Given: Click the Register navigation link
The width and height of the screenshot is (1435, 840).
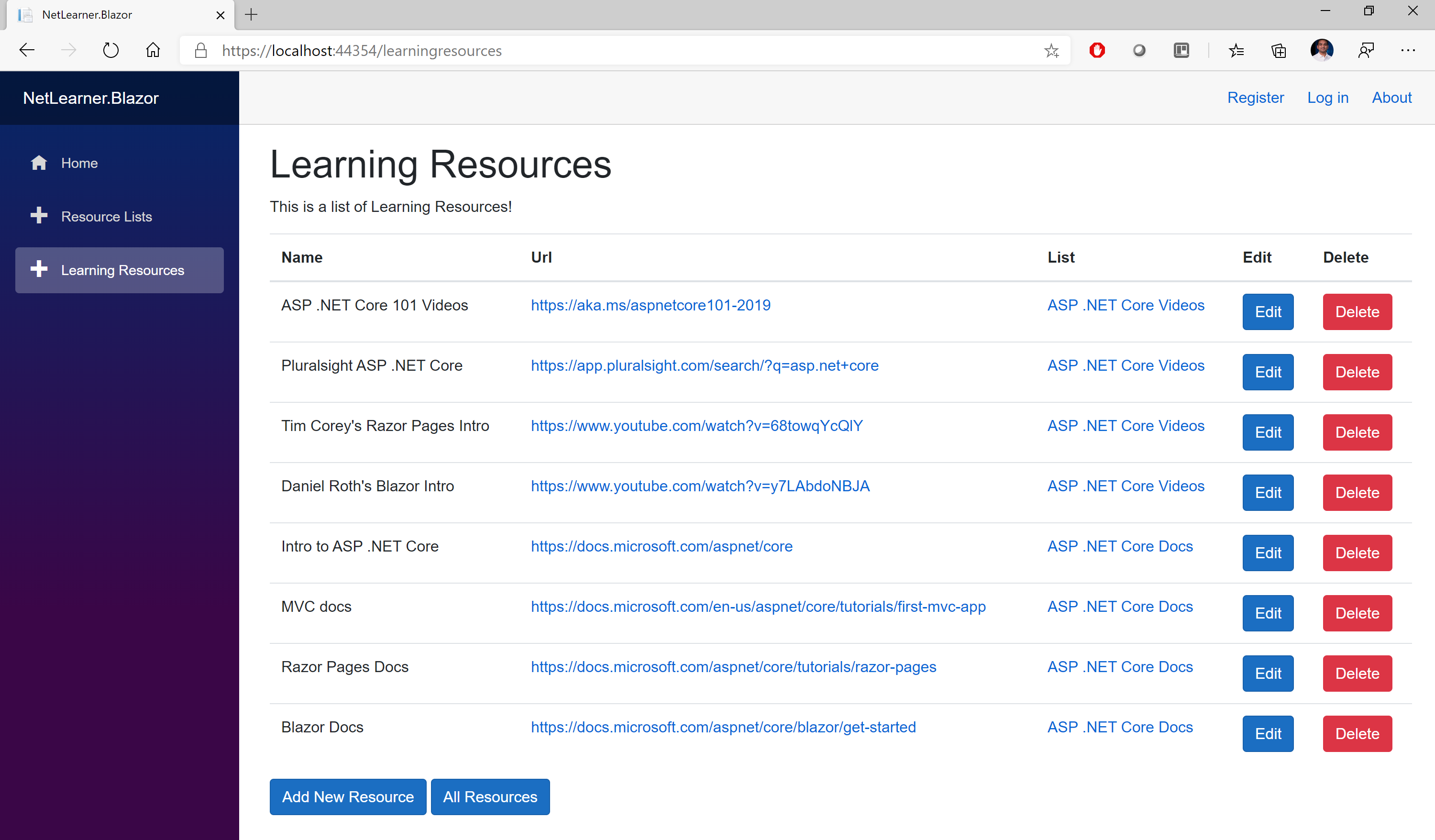Looking at the screenshot, I should pos(1256,97).
